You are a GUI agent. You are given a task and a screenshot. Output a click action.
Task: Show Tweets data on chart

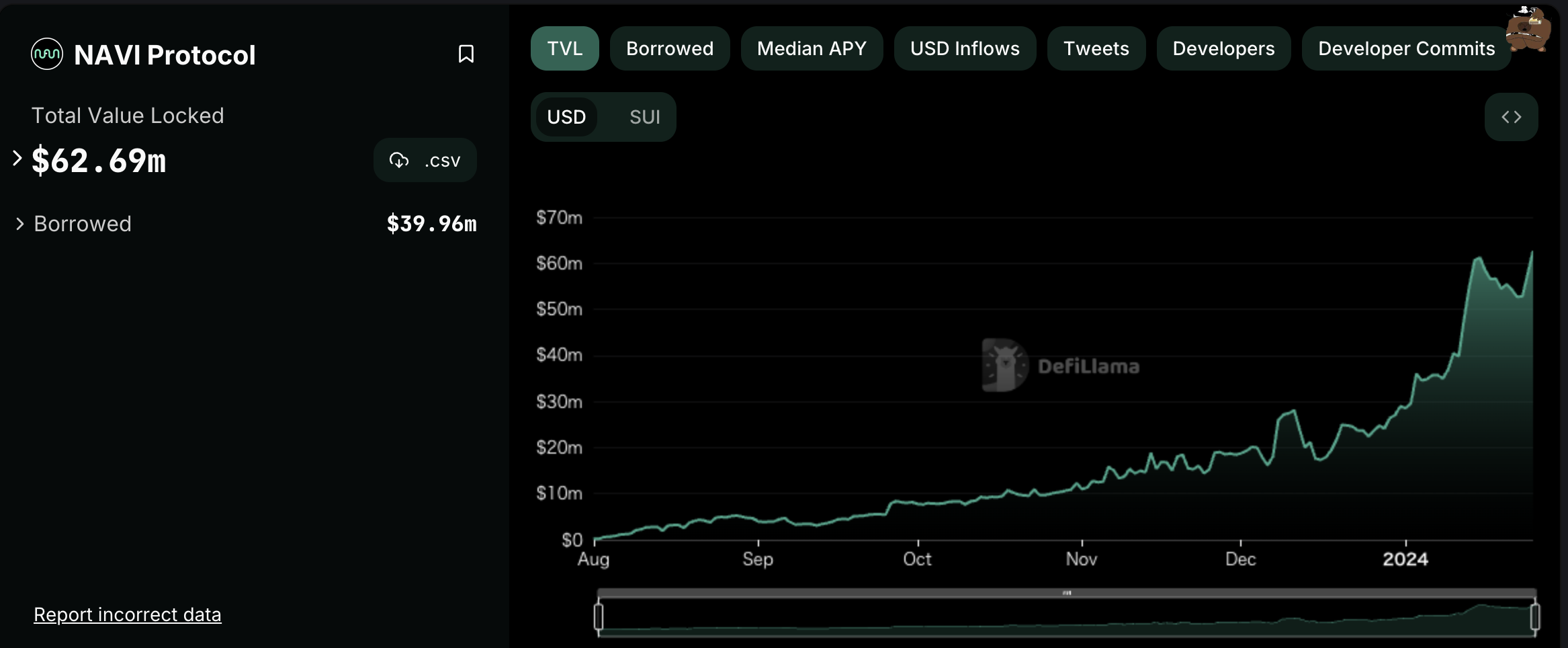[1096, 48]
